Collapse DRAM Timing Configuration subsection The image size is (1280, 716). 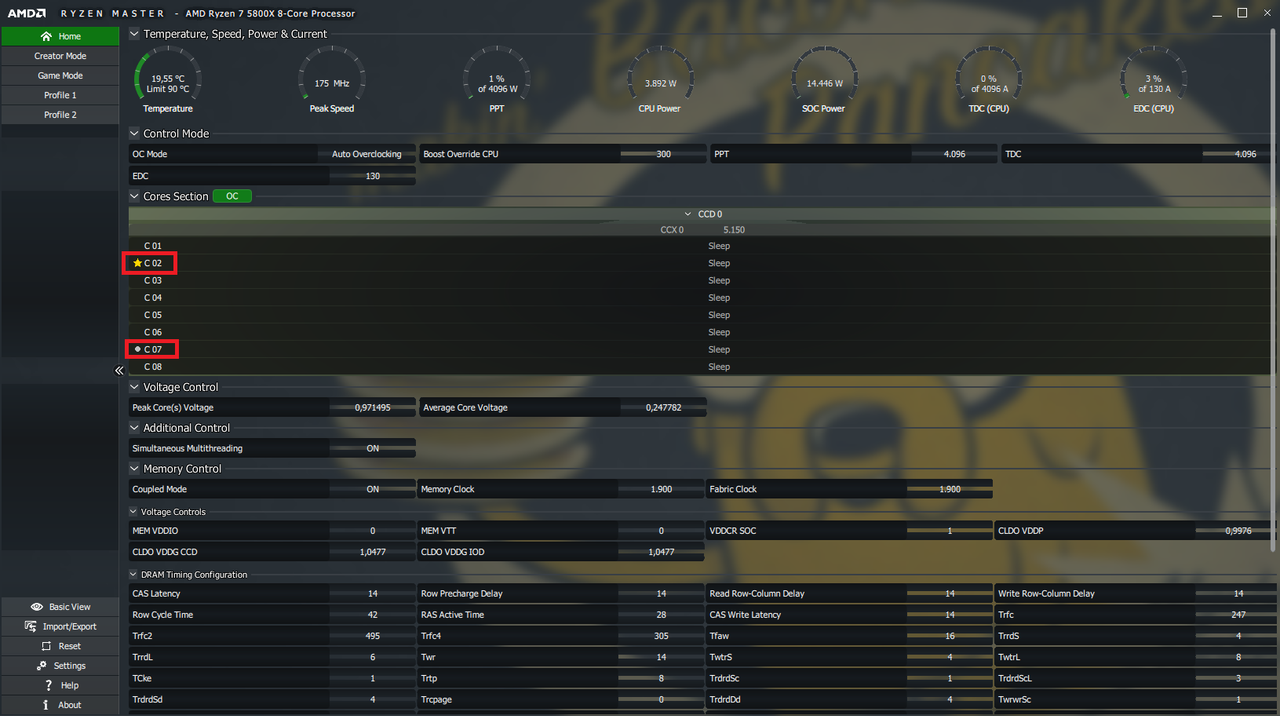(134, 575)
